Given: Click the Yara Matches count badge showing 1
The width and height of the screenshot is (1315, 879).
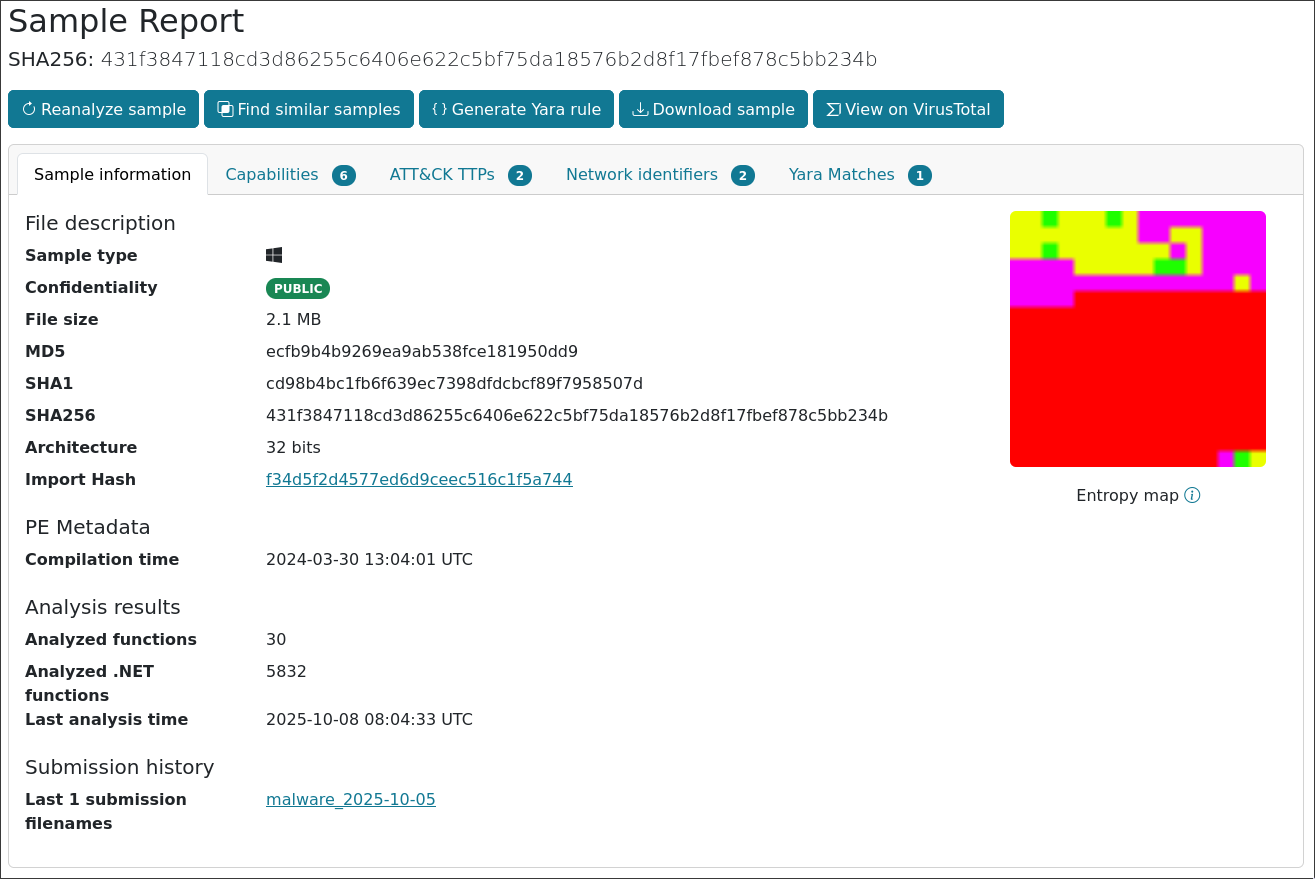Looking at the screenshot, I should click(x=920, y=175).
